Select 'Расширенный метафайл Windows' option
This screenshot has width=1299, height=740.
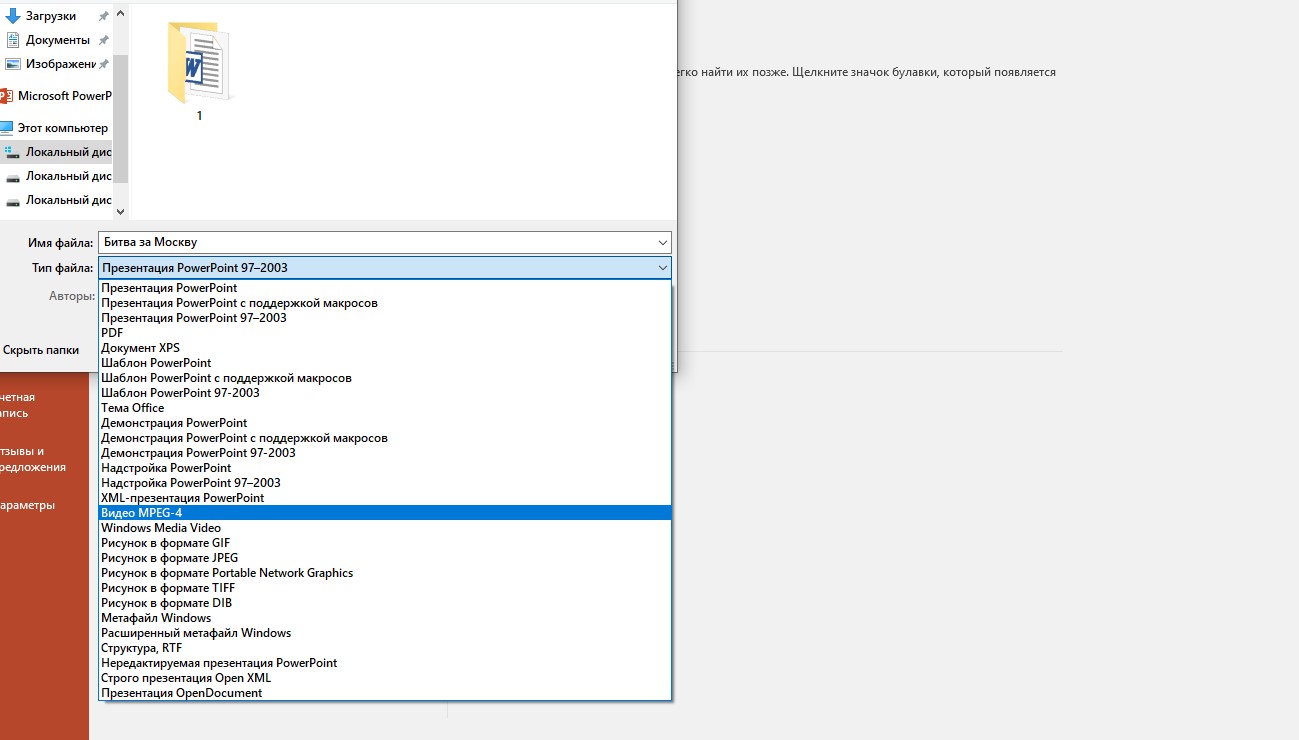click(385, 633)
